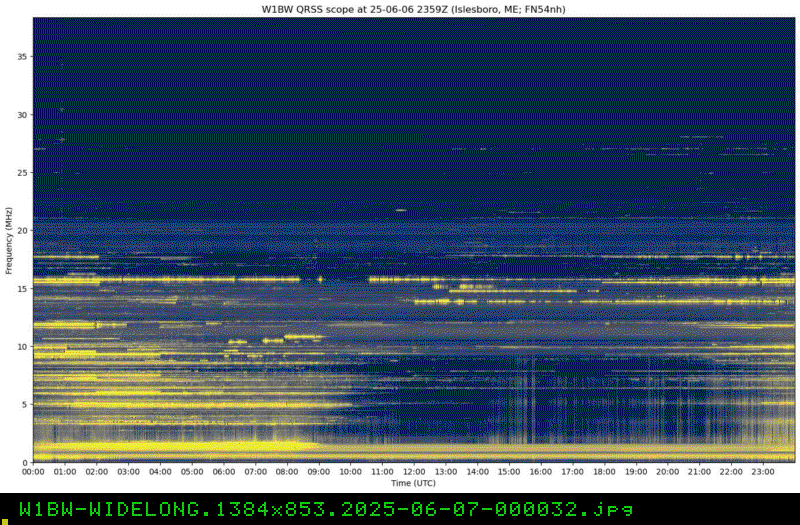Click the 08:00 time tick label
This screenshot has width=800, height=525.
coord(287,472)
